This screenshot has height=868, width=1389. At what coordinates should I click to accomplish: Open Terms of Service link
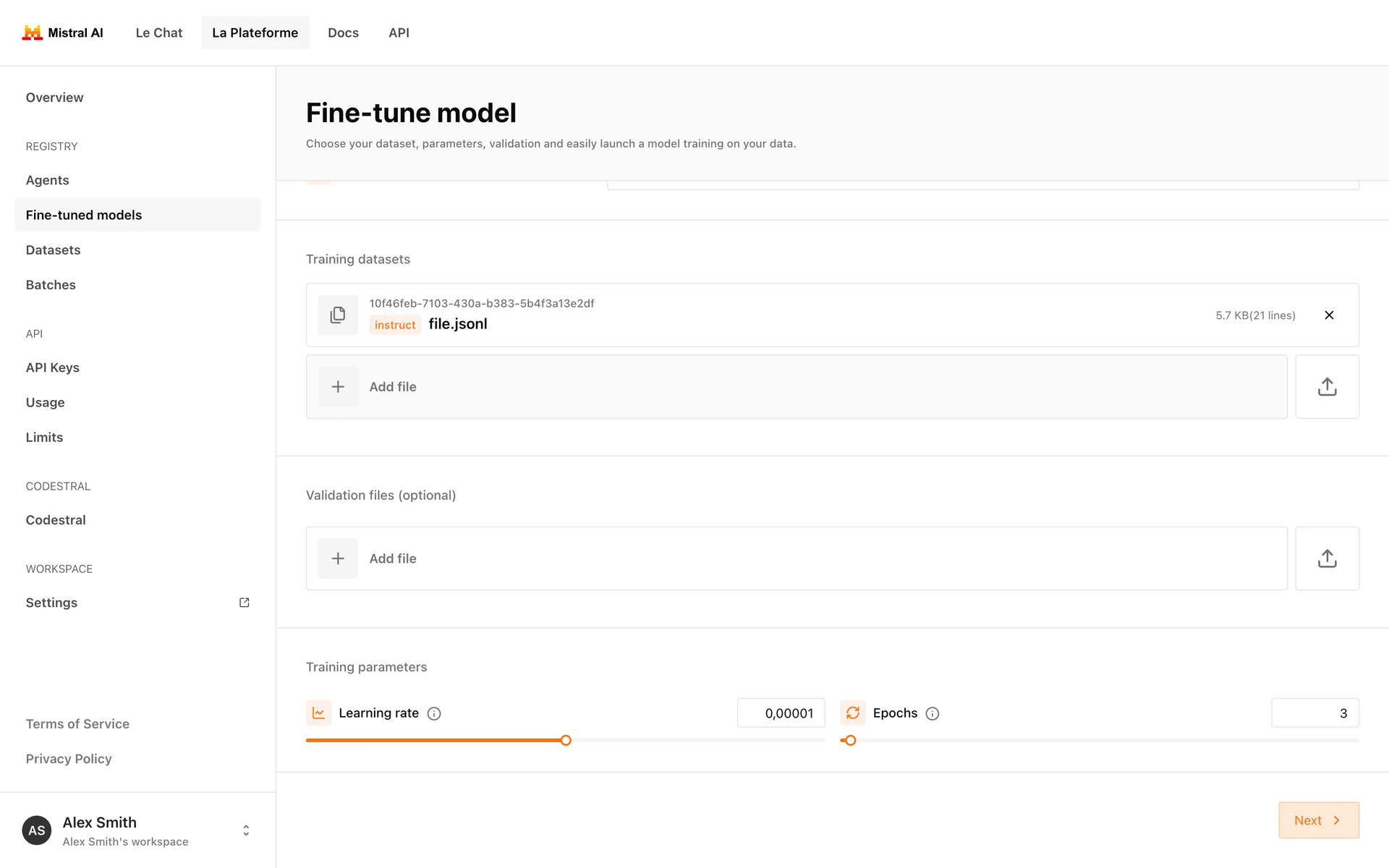point(77,724)
